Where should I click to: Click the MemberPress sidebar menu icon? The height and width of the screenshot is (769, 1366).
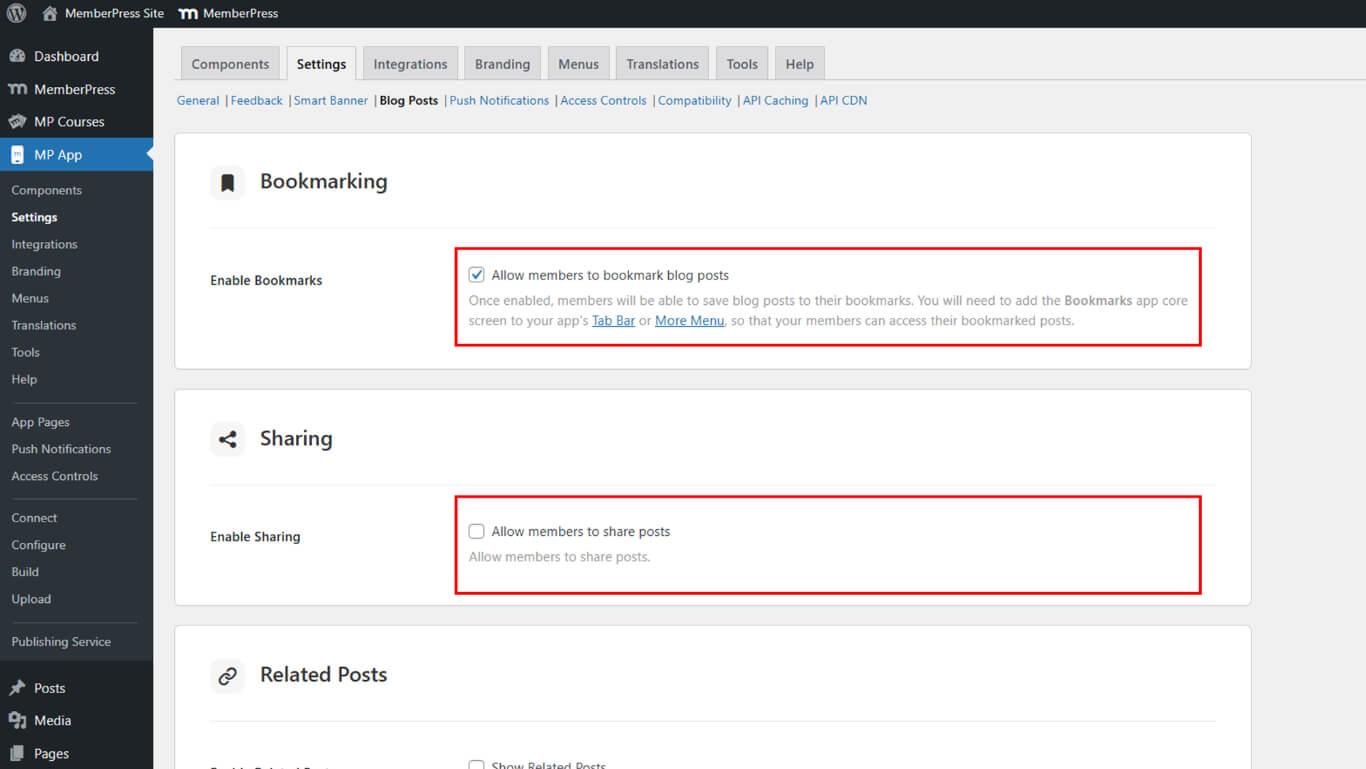(19, 89)
